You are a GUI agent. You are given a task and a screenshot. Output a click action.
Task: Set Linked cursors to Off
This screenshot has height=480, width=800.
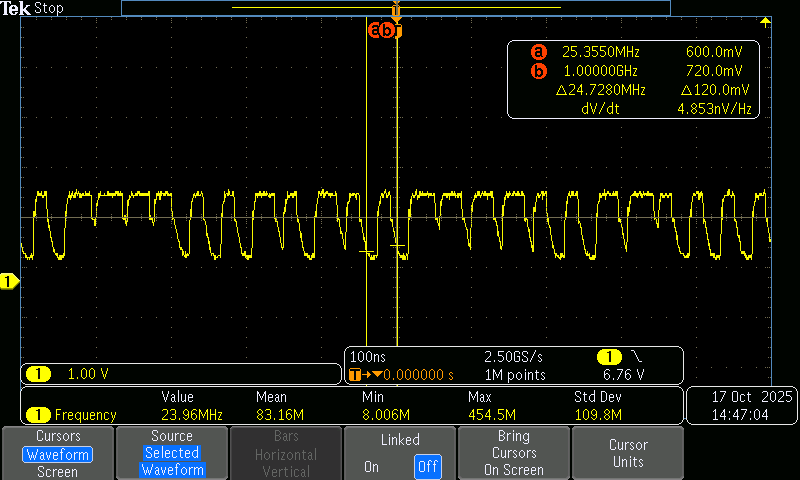tap(427, 467)
